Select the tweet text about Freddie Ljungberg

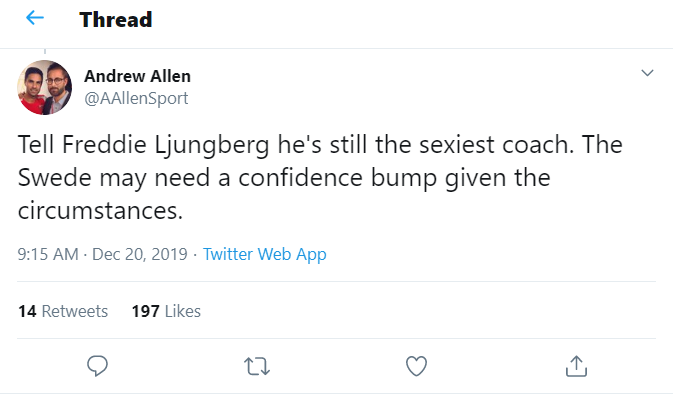320,177
